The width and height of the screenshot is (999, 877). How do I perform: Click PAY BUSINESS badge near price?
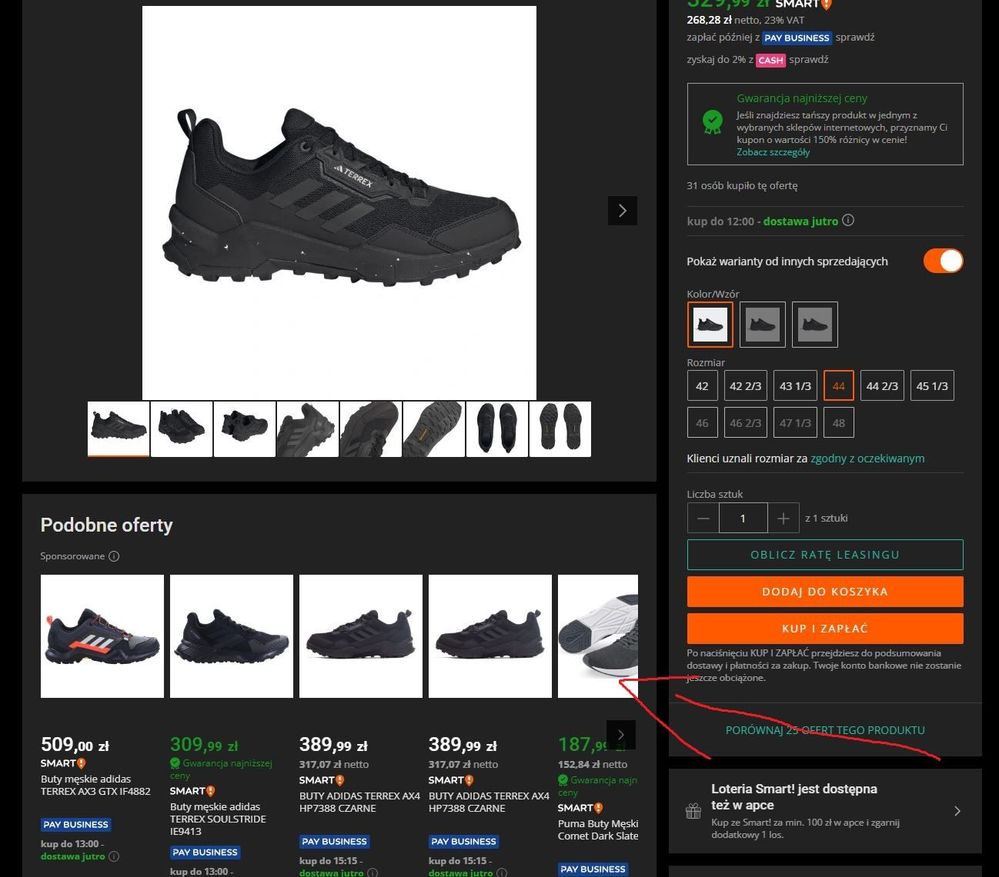pos(796,38)
